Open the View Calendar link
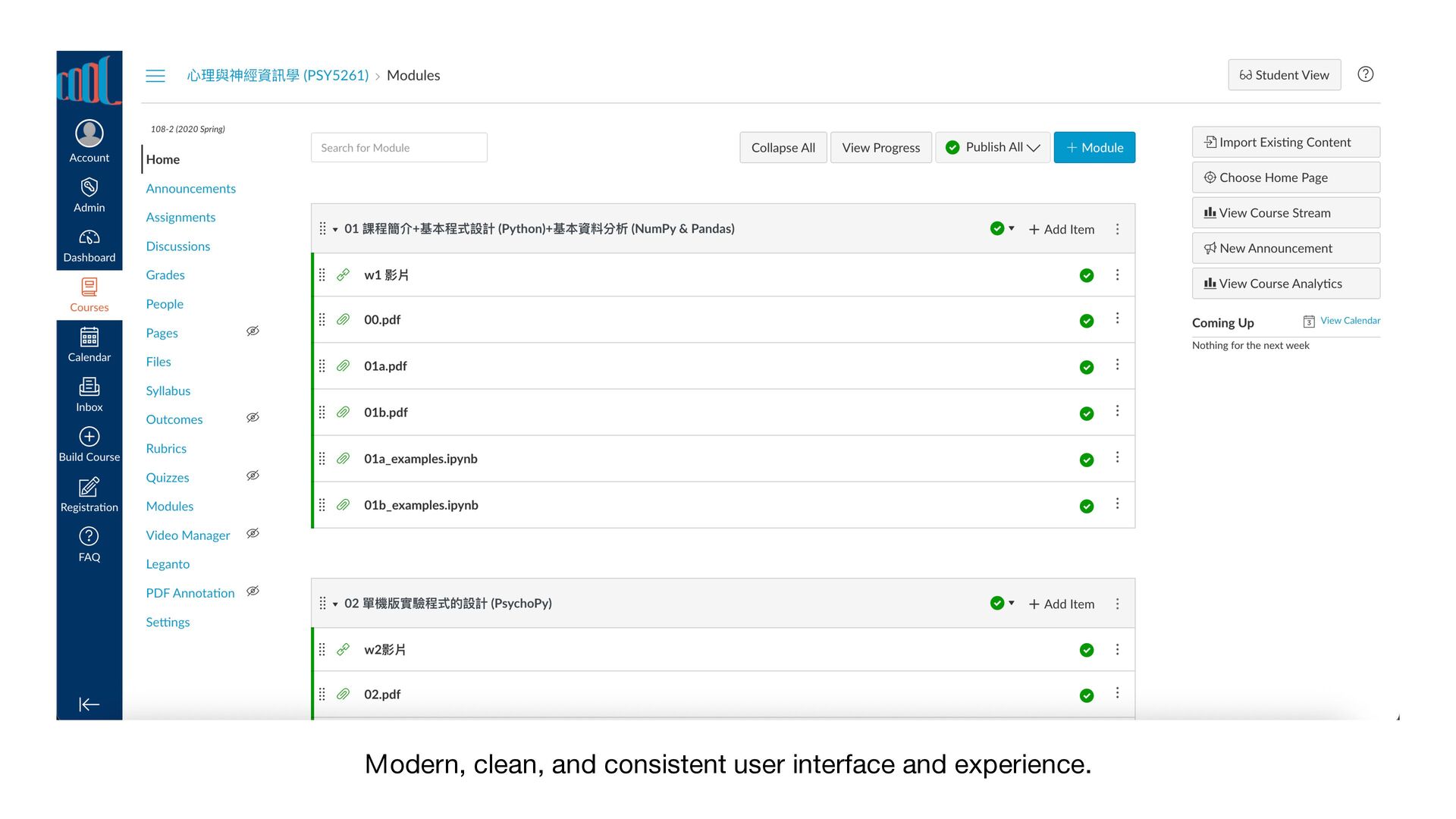 1349,321
